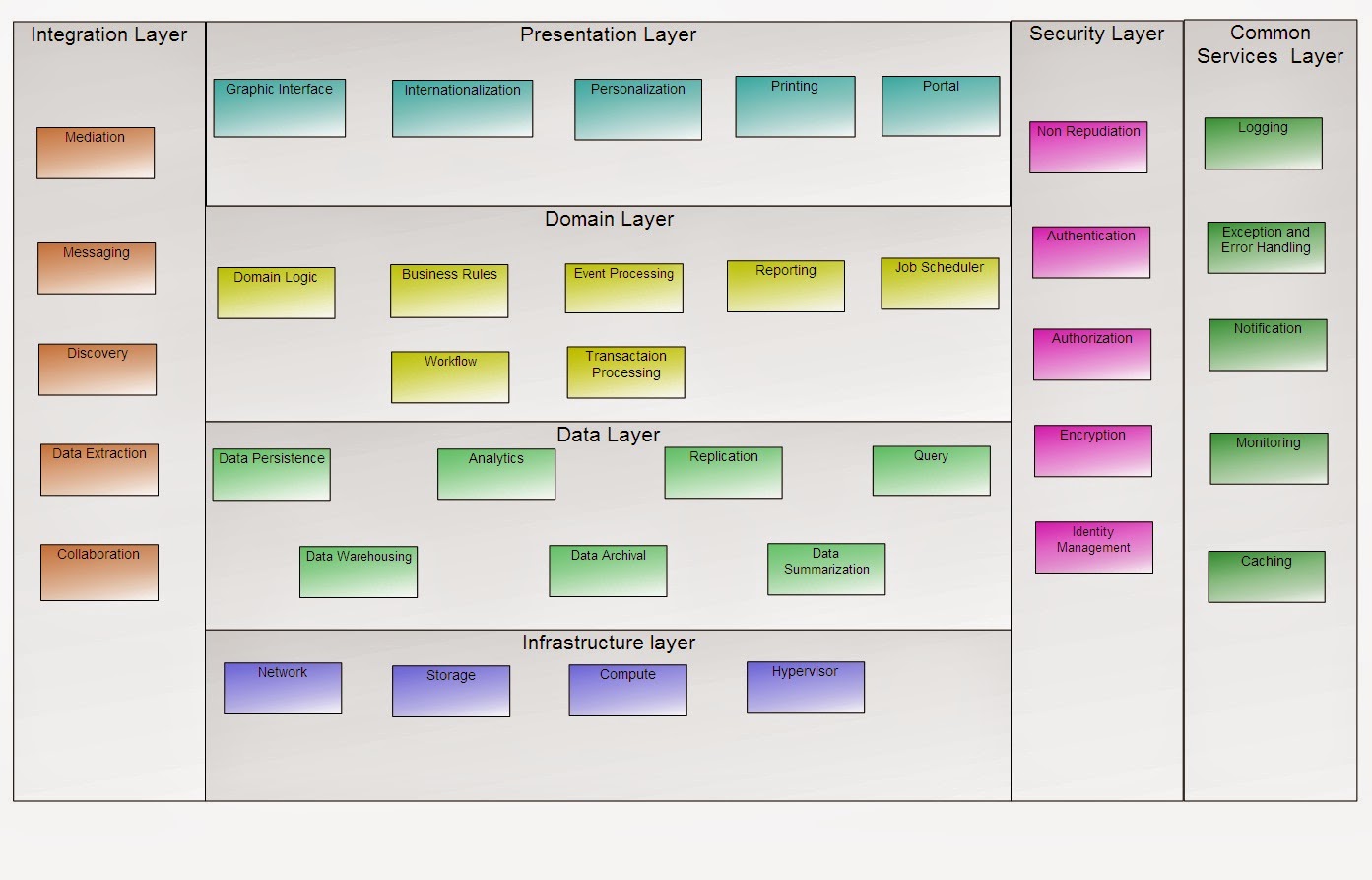This screenshot has width=1372, height=880.
Task: Click the gradient-filled Hypervisor box
Action: pos(806,686)
